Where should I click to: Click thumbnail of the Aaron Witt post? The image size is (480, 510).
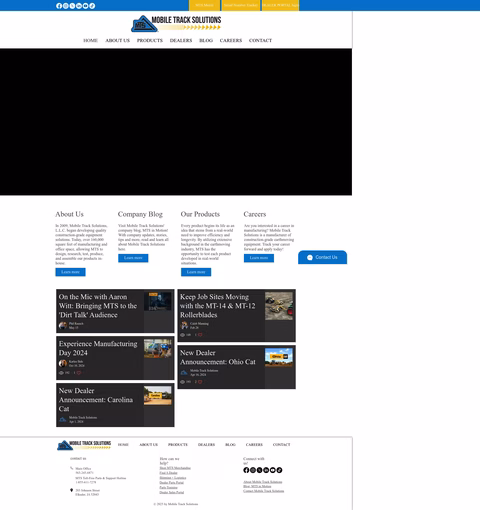coord(158,301)
